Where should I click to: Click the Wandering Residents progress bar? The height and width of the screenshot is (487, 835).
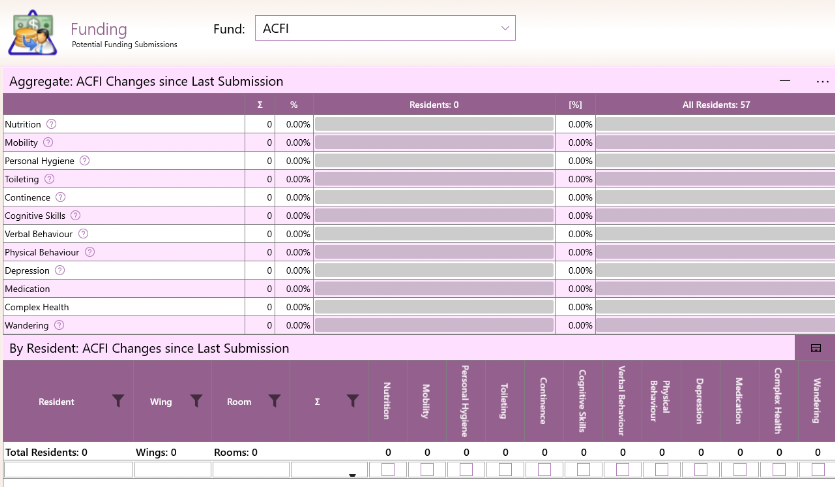click(x=434, y=325)
